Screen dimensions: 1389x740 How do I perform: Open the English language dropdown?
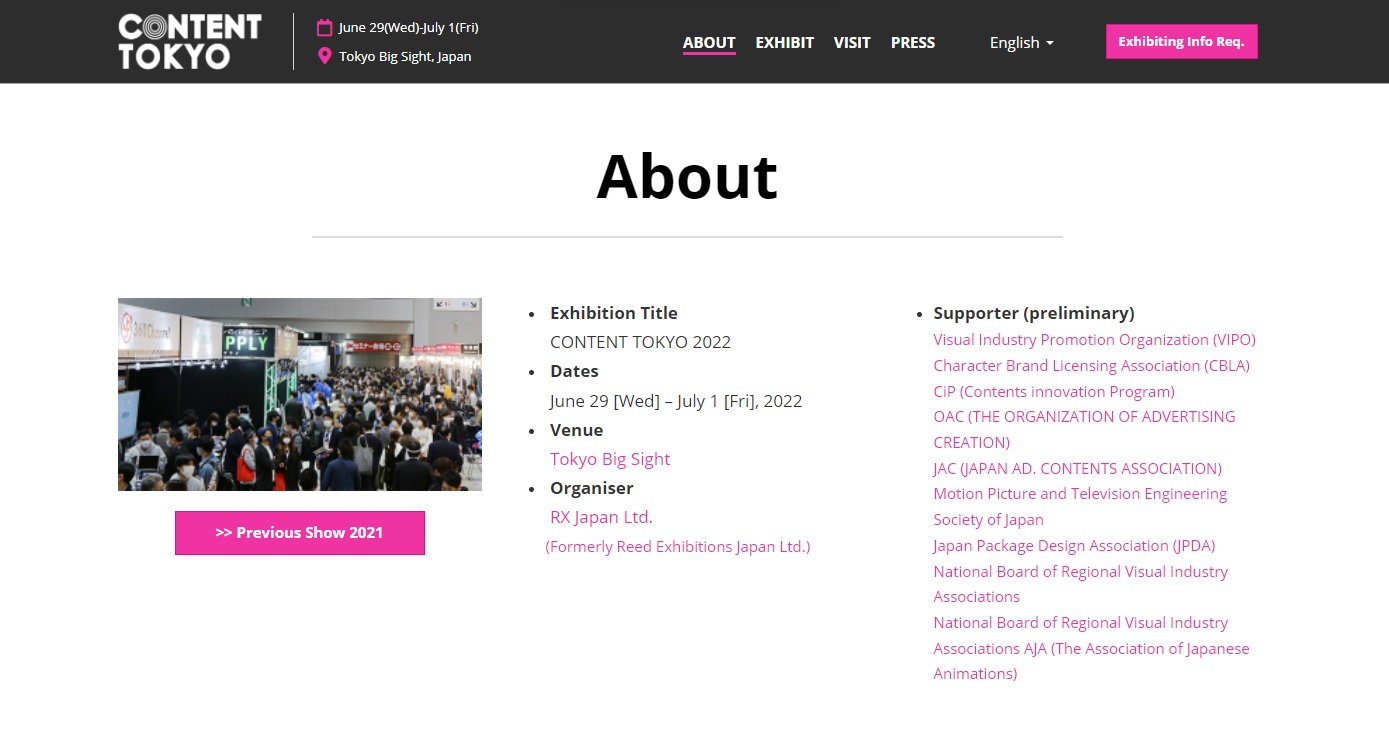(x=1021, y=43)
